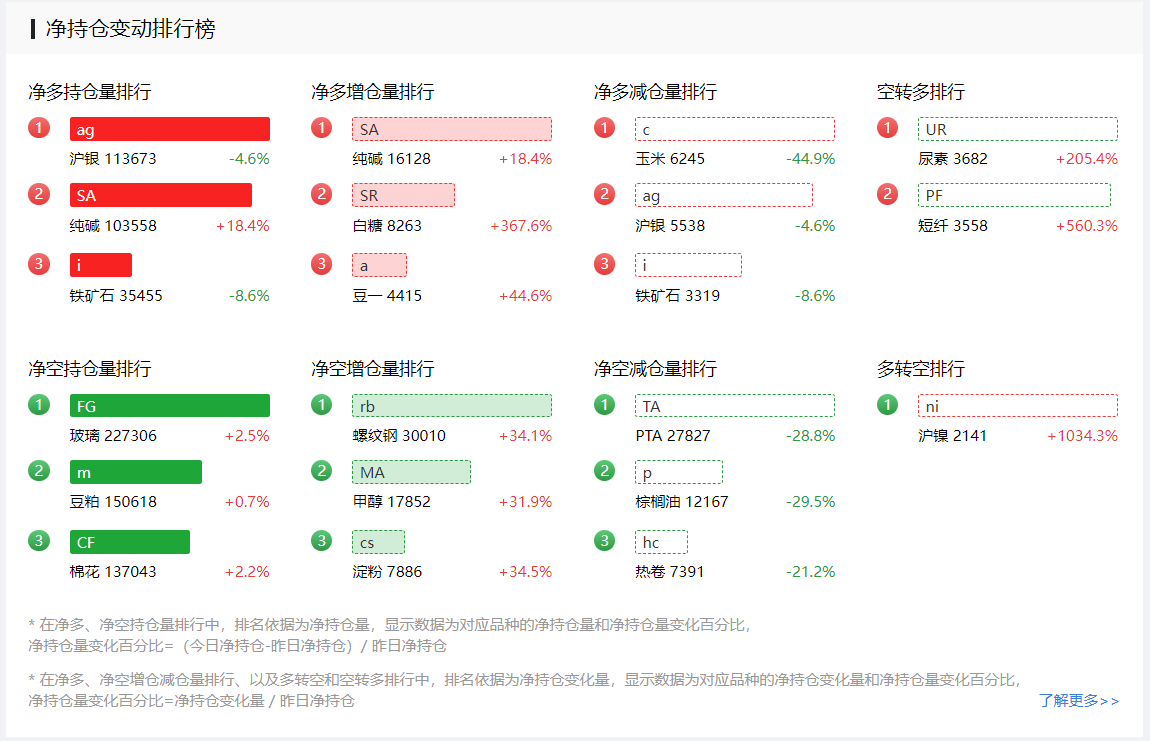Select the PF bar for 短纤
The width and height of the screenshot is (1150, 741).
(x=1014, y=195)
